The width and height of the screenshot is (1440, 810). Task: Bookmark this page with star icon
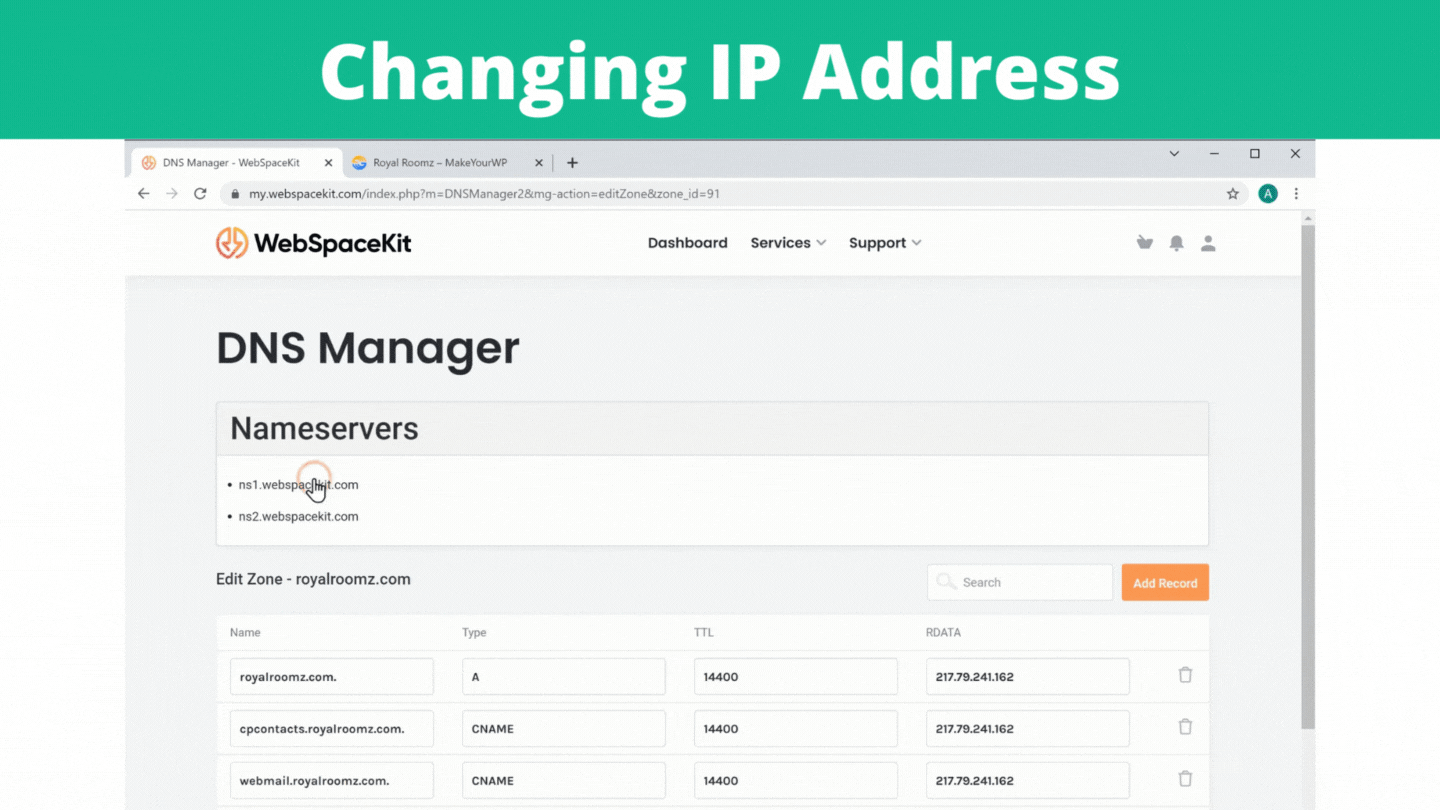pos(1233,194)
